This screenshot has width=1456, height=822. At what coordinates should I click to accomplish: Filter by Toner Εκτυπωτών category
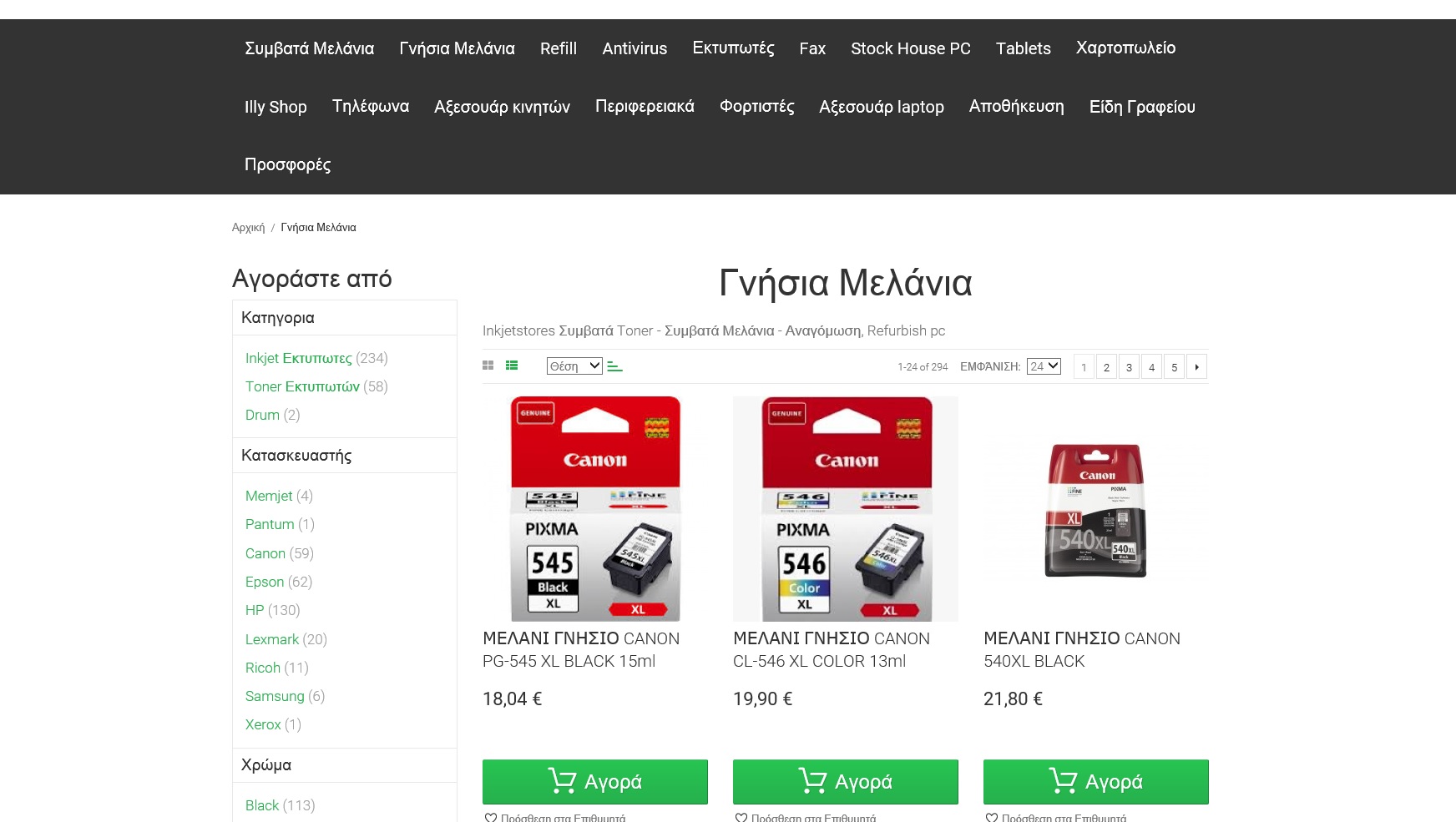click(302, 386)
